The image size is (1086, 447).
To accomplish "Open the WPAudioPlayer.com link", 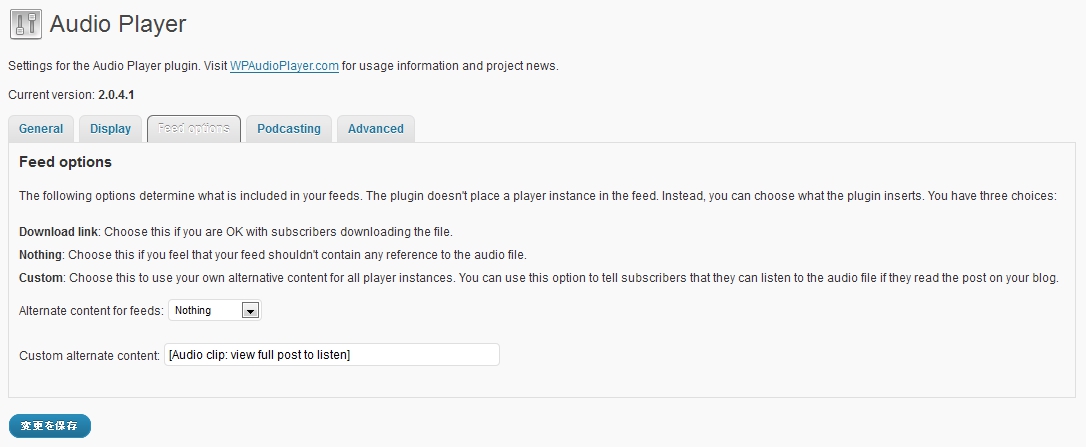I will coord(285,66).
